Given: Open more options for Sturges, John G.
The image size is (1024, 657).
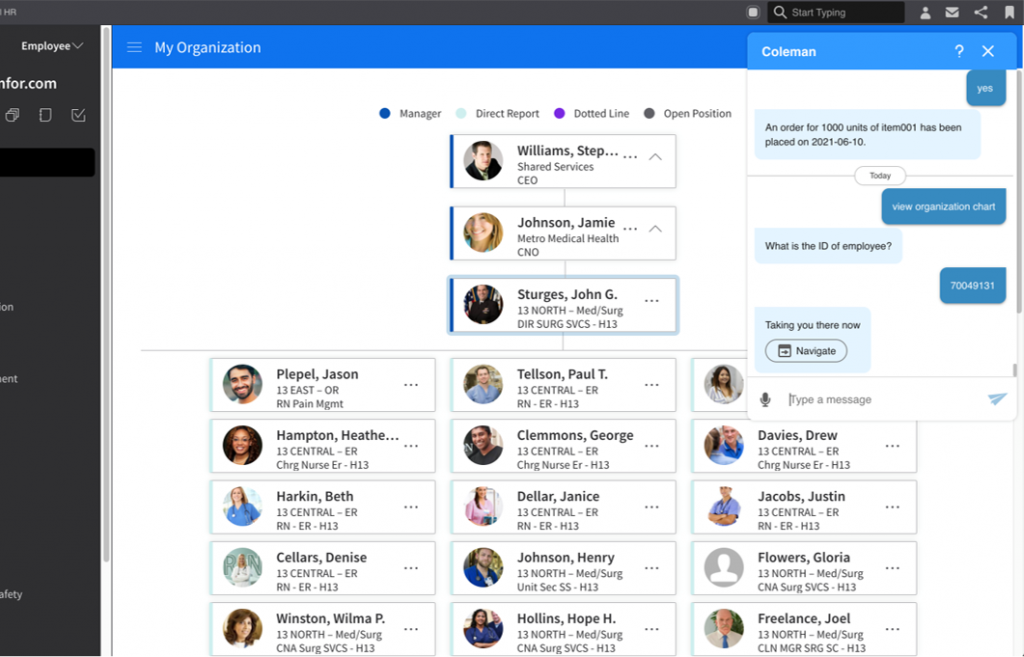Looking at the screenshot, I should (652, 301).
